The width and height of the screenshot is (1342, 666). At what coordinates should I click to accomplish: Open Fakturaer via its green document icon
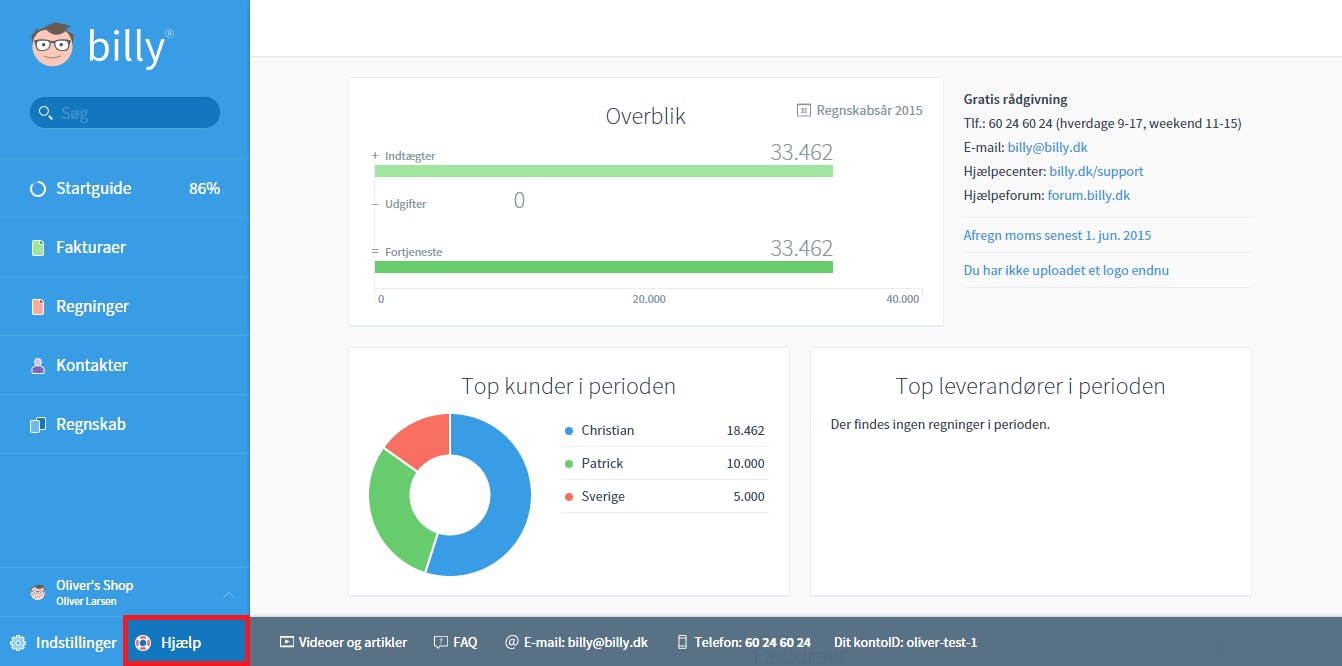click(38, 247)
